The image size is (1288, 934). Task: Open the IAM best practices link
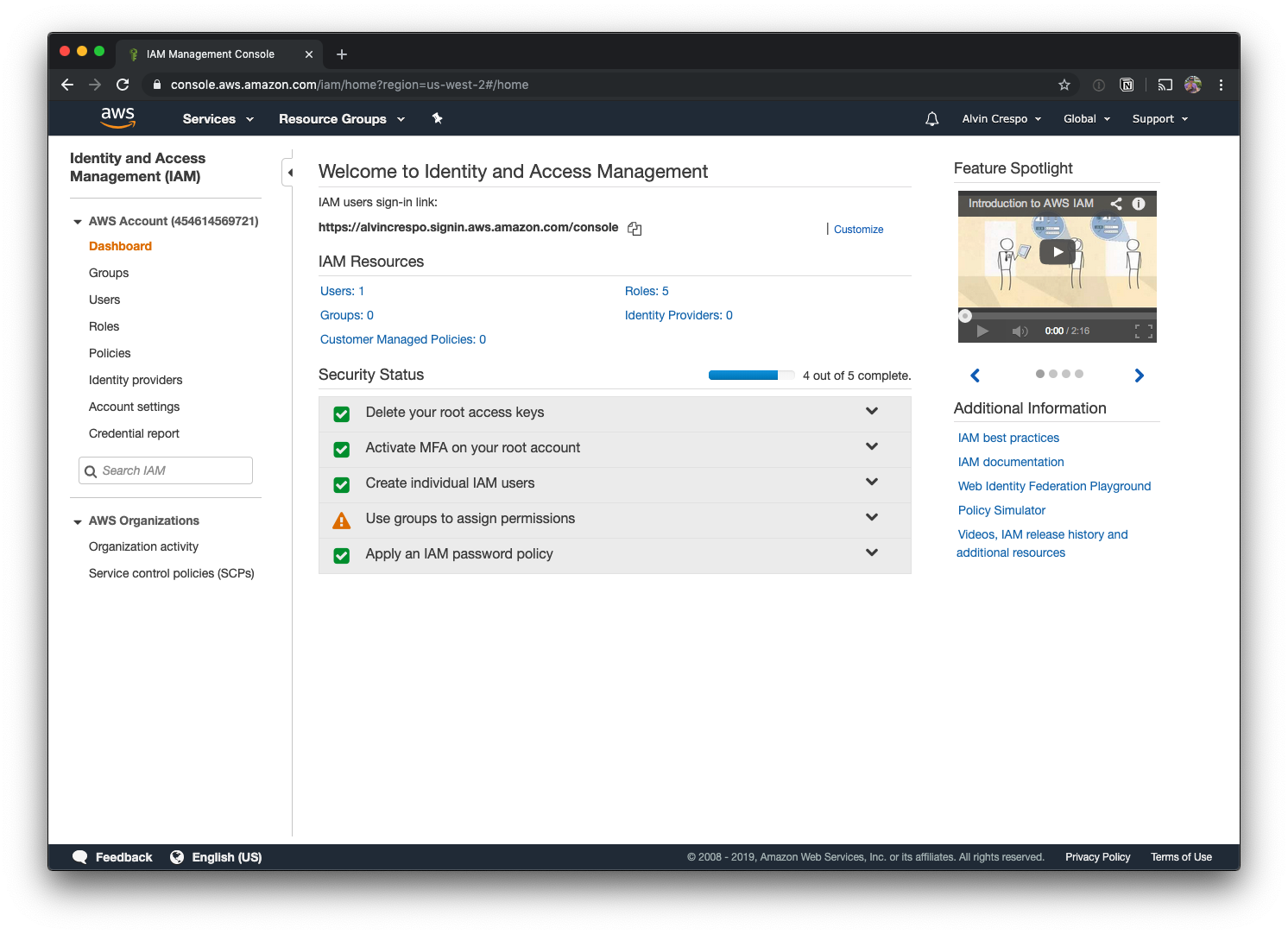[x=1008, y=438]
